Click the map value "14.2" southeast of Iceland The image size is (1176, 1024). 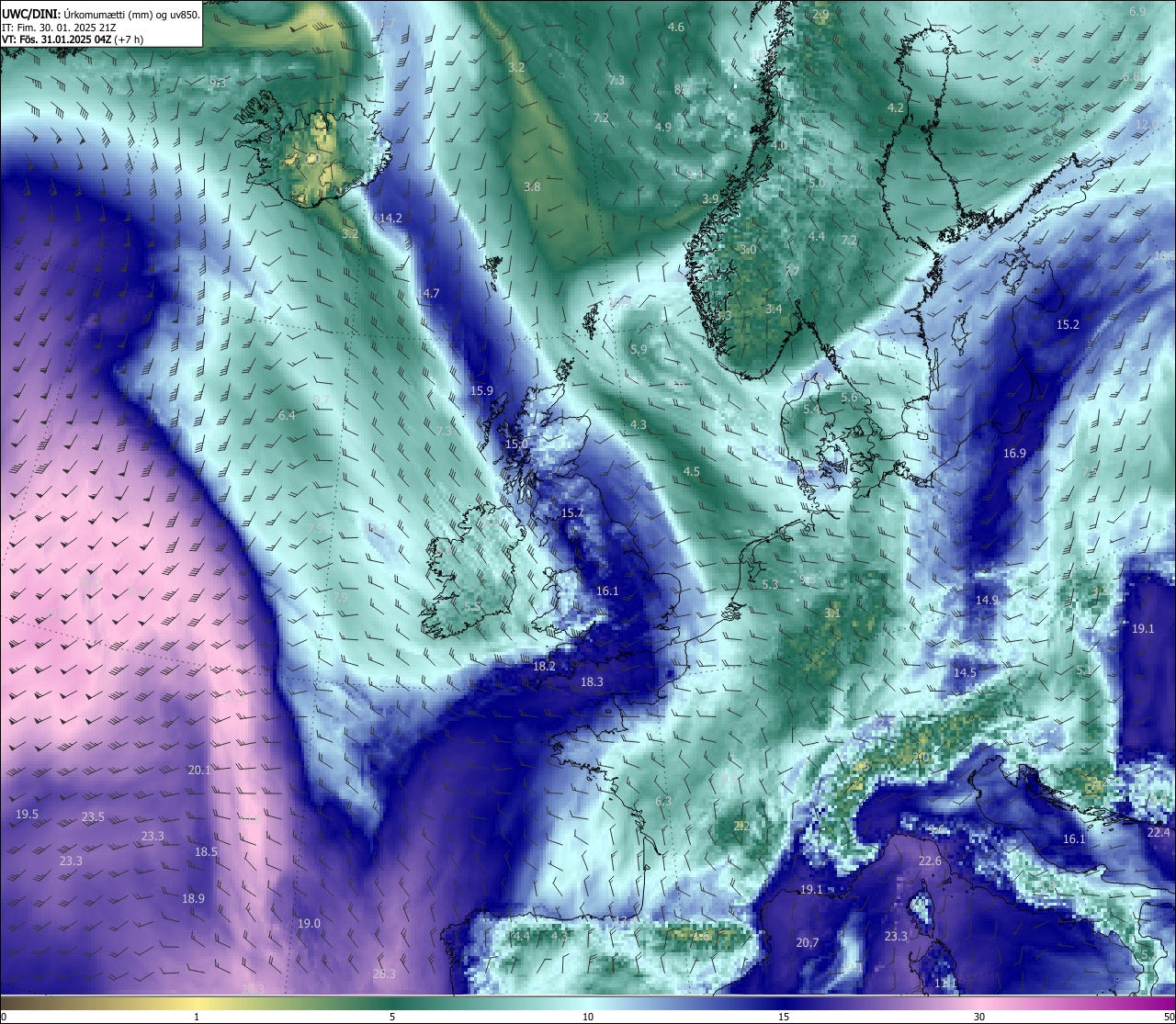[390, 218]
